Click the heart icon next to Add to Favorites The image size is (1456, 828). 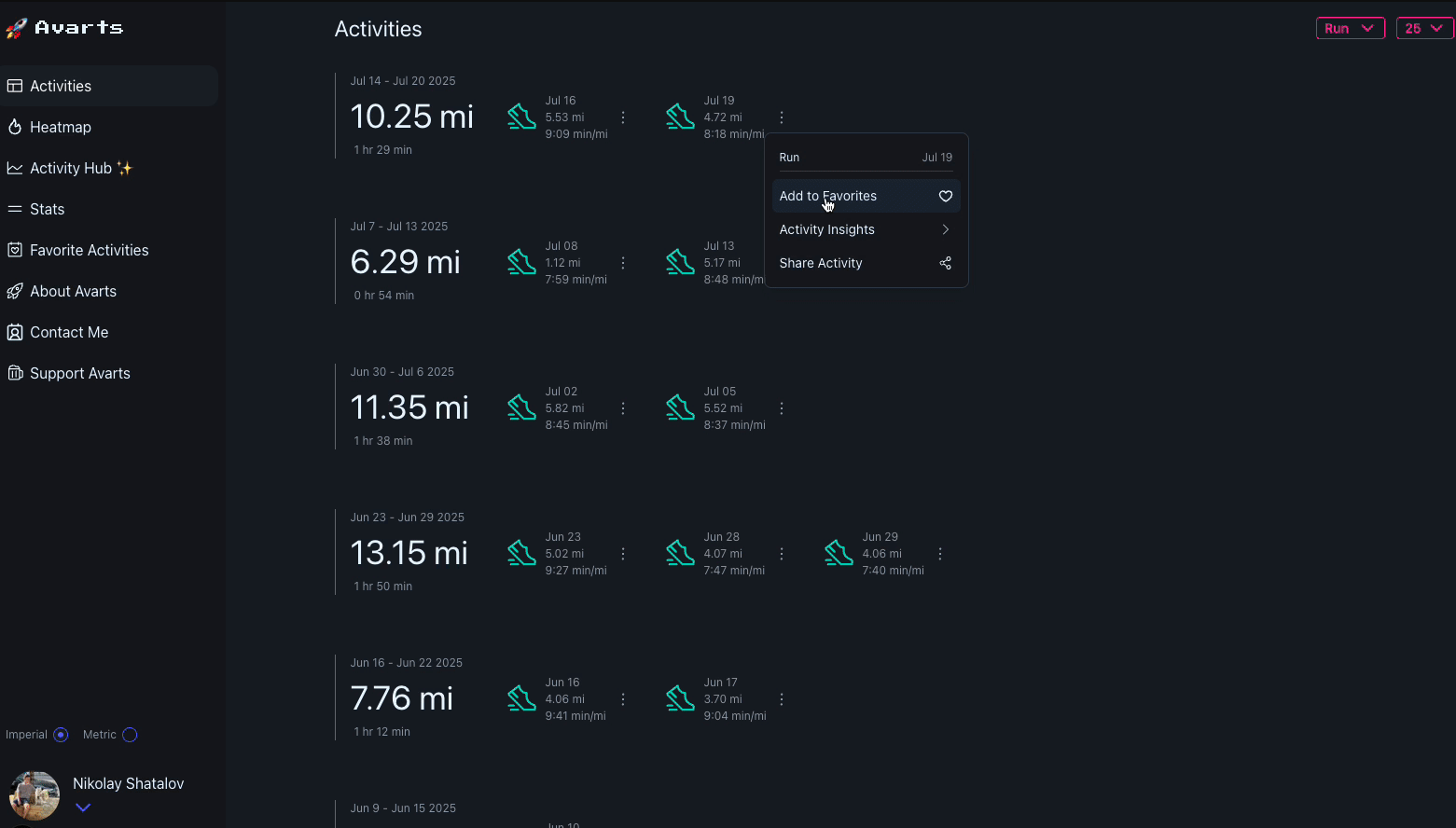(945, 196)
